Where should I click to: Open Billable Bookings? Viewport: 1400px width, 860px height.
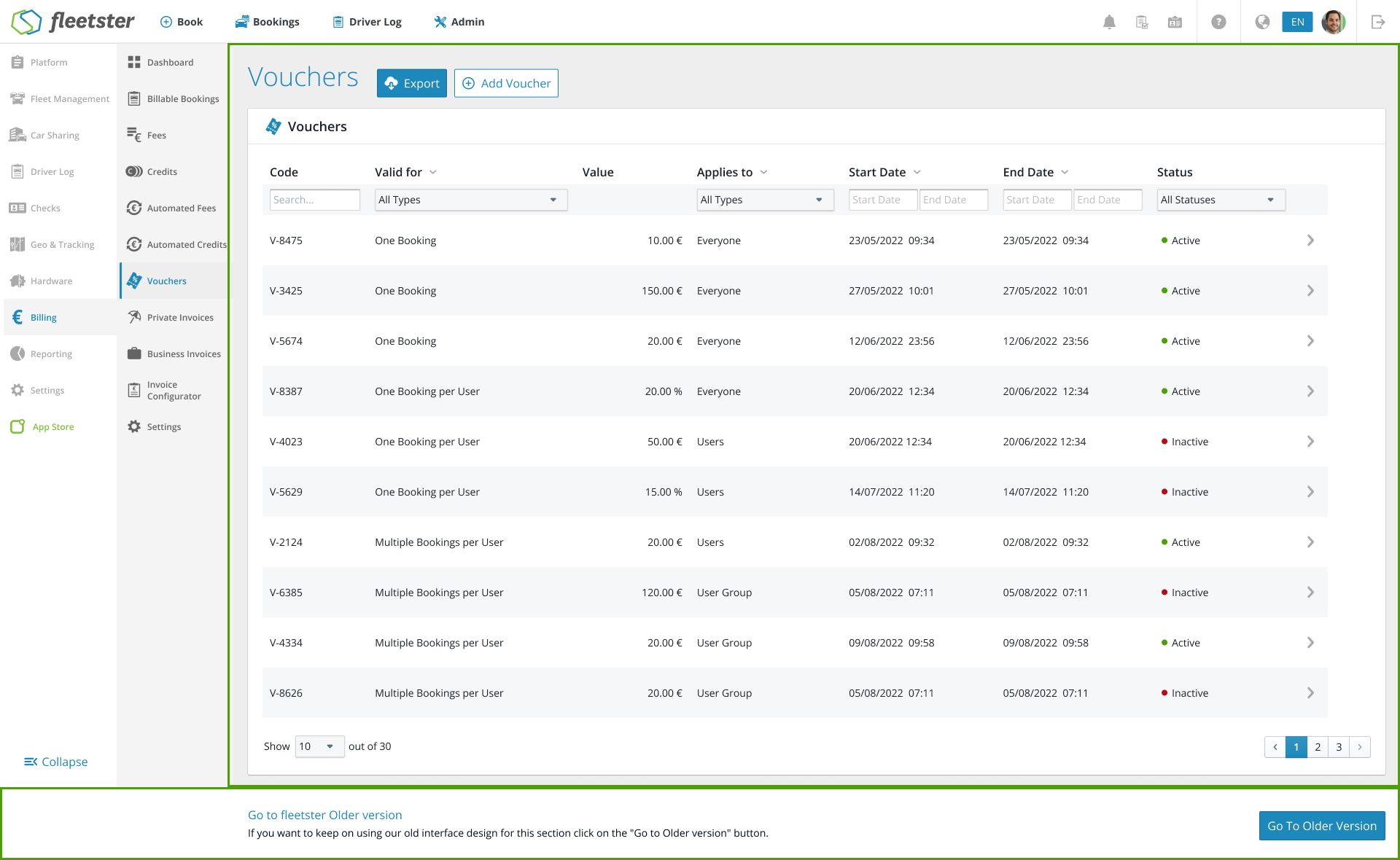[174, 98]
